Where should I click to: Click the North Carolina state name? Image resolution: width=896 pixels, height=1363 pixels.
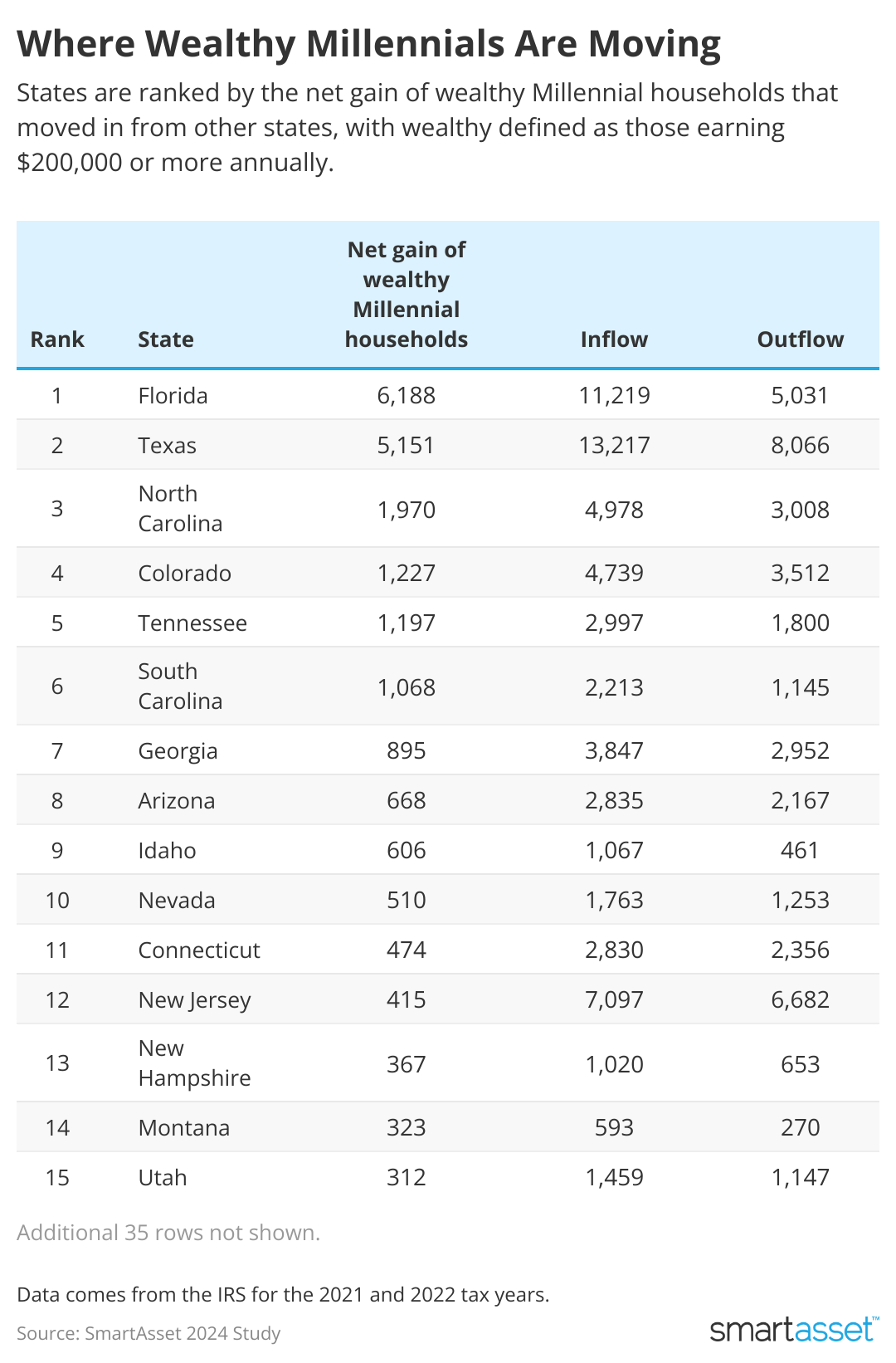(180, 509)
